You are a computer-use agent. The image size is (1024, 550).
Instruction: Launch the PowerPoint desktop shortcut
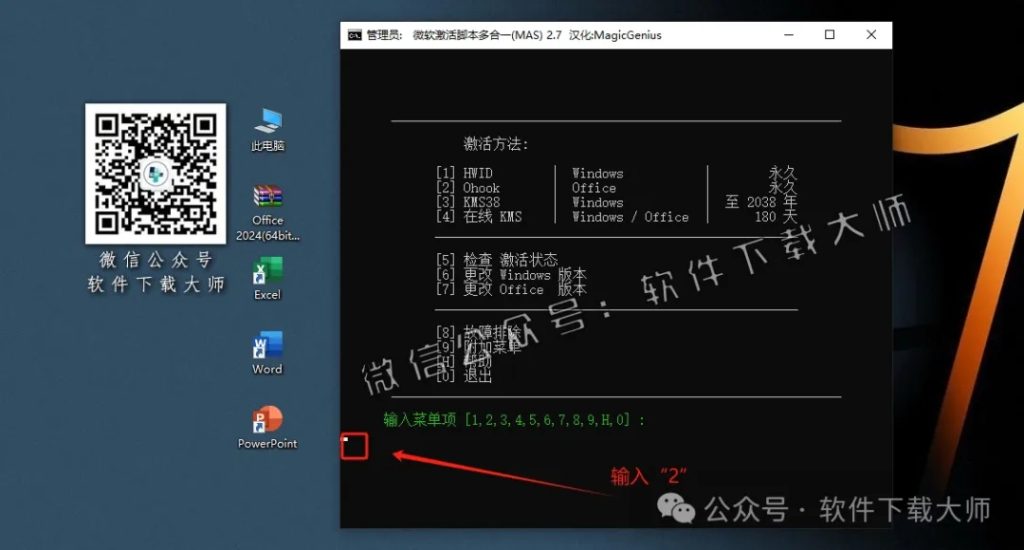[268, 427]
